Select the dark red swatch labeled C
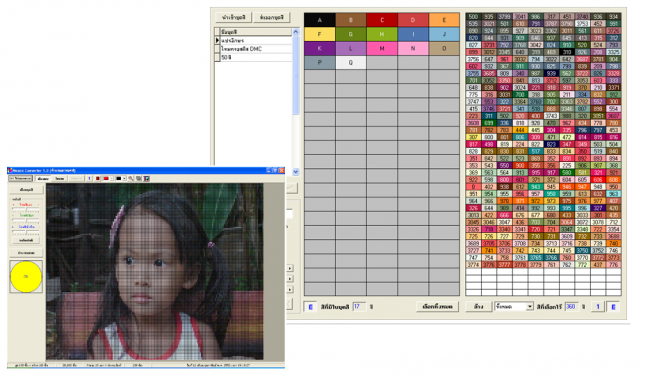650x374 pixels. point(382,20)
